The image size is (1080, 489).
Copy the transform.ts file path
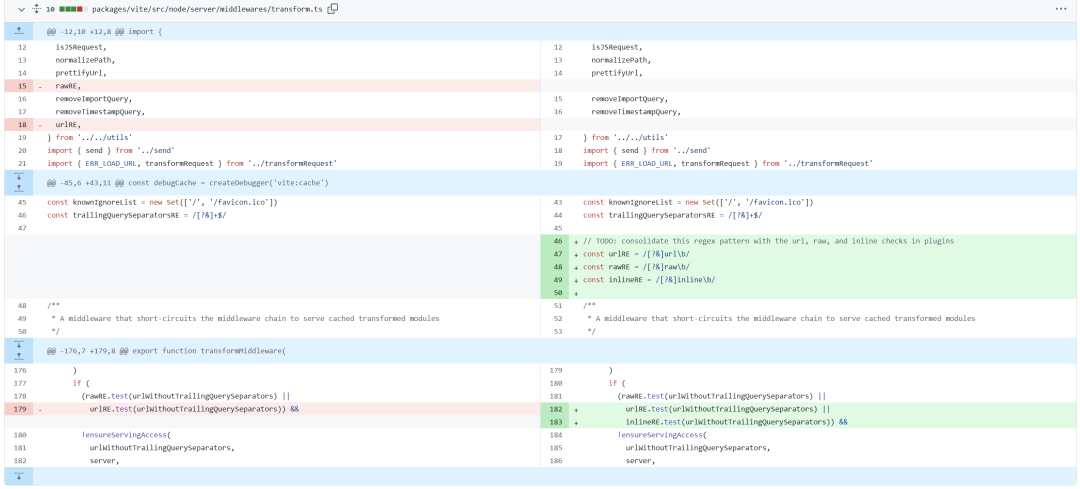(x=333, y=9)
